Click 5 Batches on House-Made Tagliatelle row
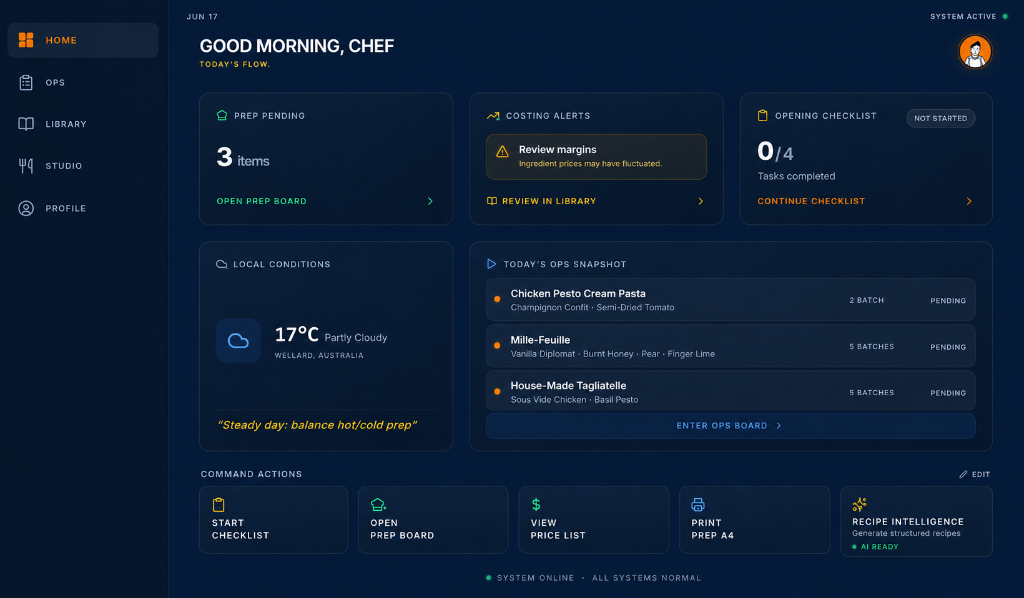 coord(872,392)
